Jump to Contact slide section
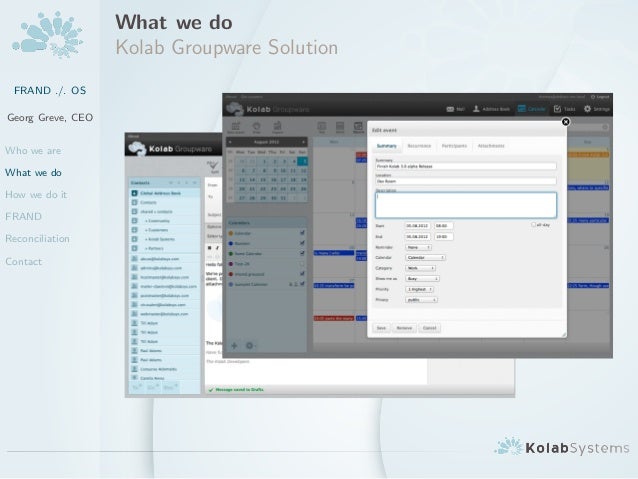 pos(24,261)
